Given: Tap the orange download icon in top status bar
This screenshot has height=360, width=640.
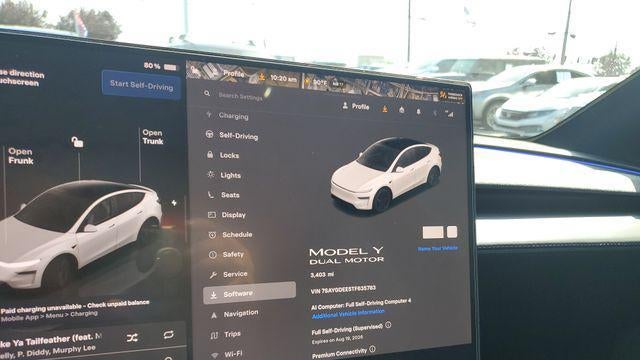Looking at the screenshot, I should click(x=262, y=77).
